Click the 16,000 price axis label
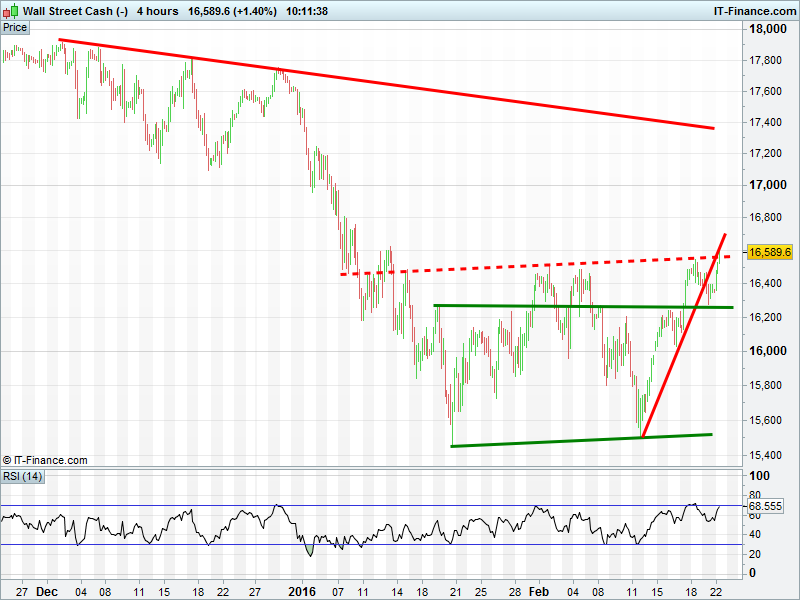Image resolution: width=800 pixels, height=600 pixels. coord(768,351)
